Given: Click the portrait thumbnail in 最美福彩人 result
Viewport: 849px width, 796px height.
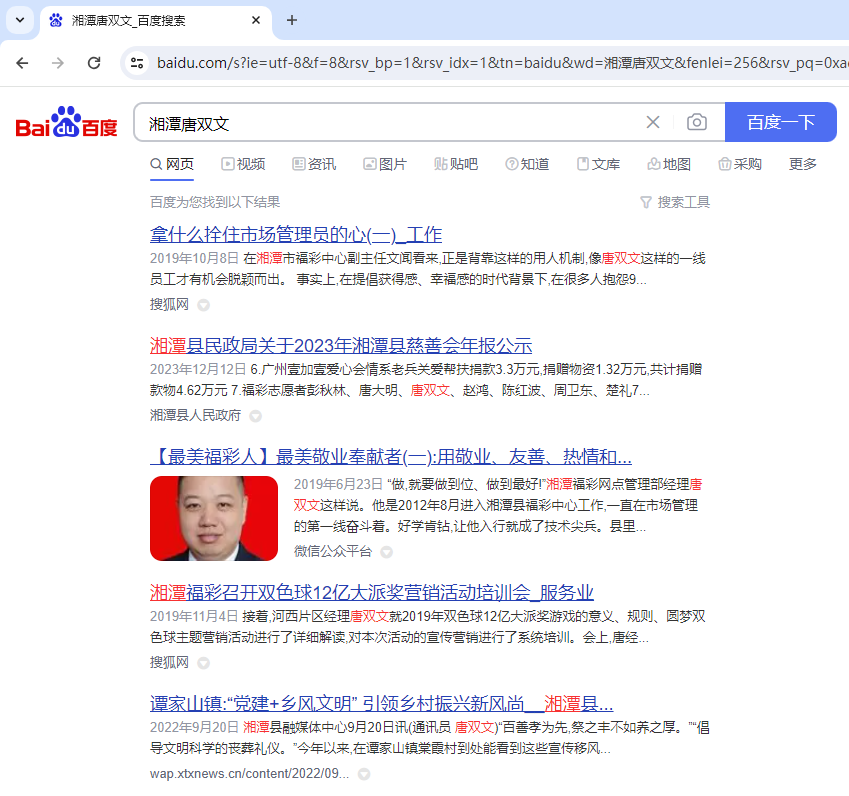Looking at the screenshot, I should point(214,518).
